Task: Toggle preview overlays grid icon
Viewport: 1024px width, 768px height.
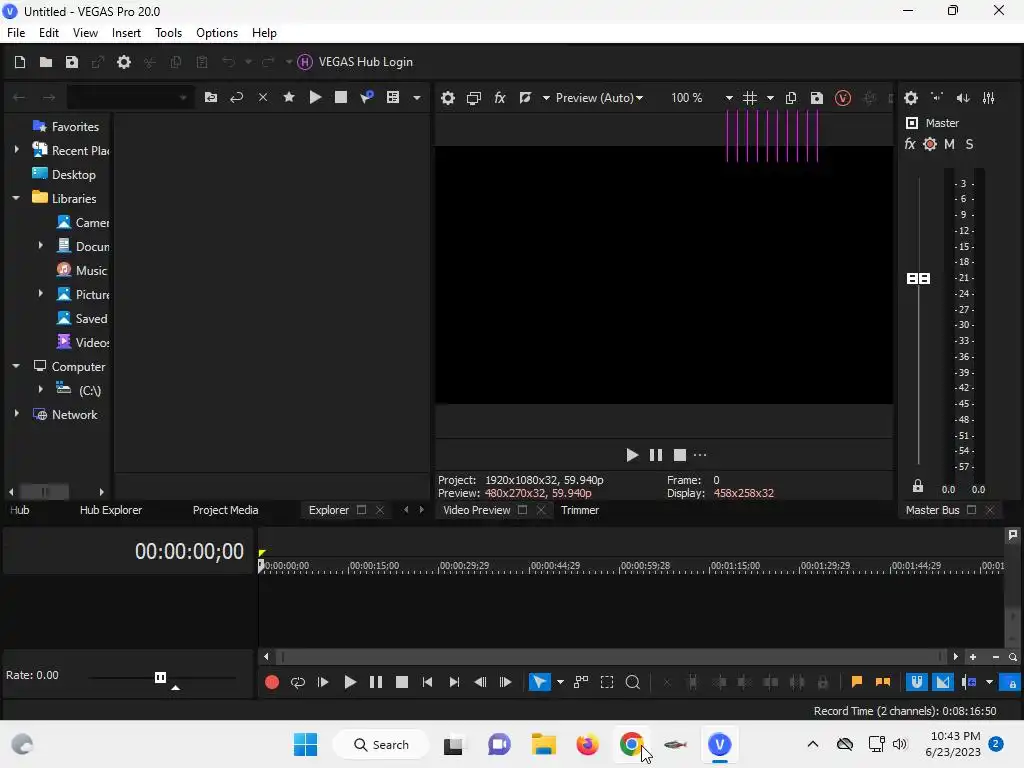Action: (750, 98)
